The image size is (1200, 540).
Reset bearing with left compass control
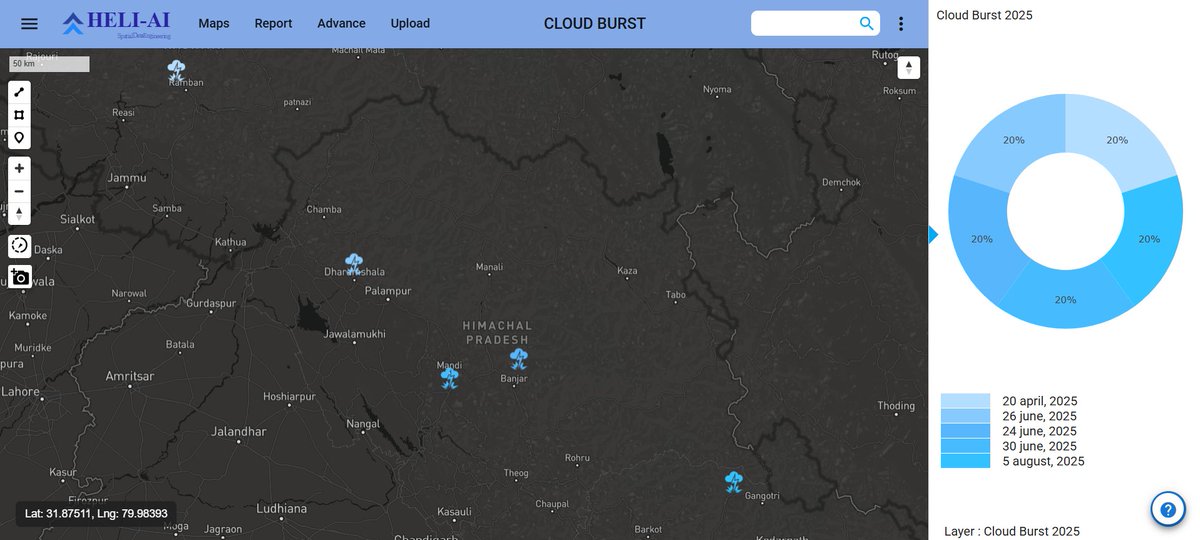click(19, 214)
